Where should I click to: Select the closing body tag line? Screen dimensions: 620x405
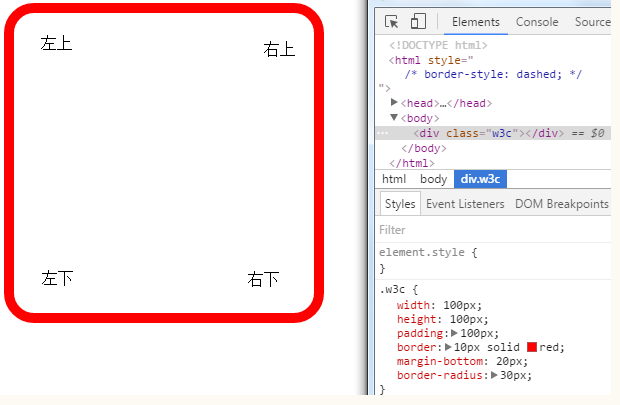[x=423, y=148]
